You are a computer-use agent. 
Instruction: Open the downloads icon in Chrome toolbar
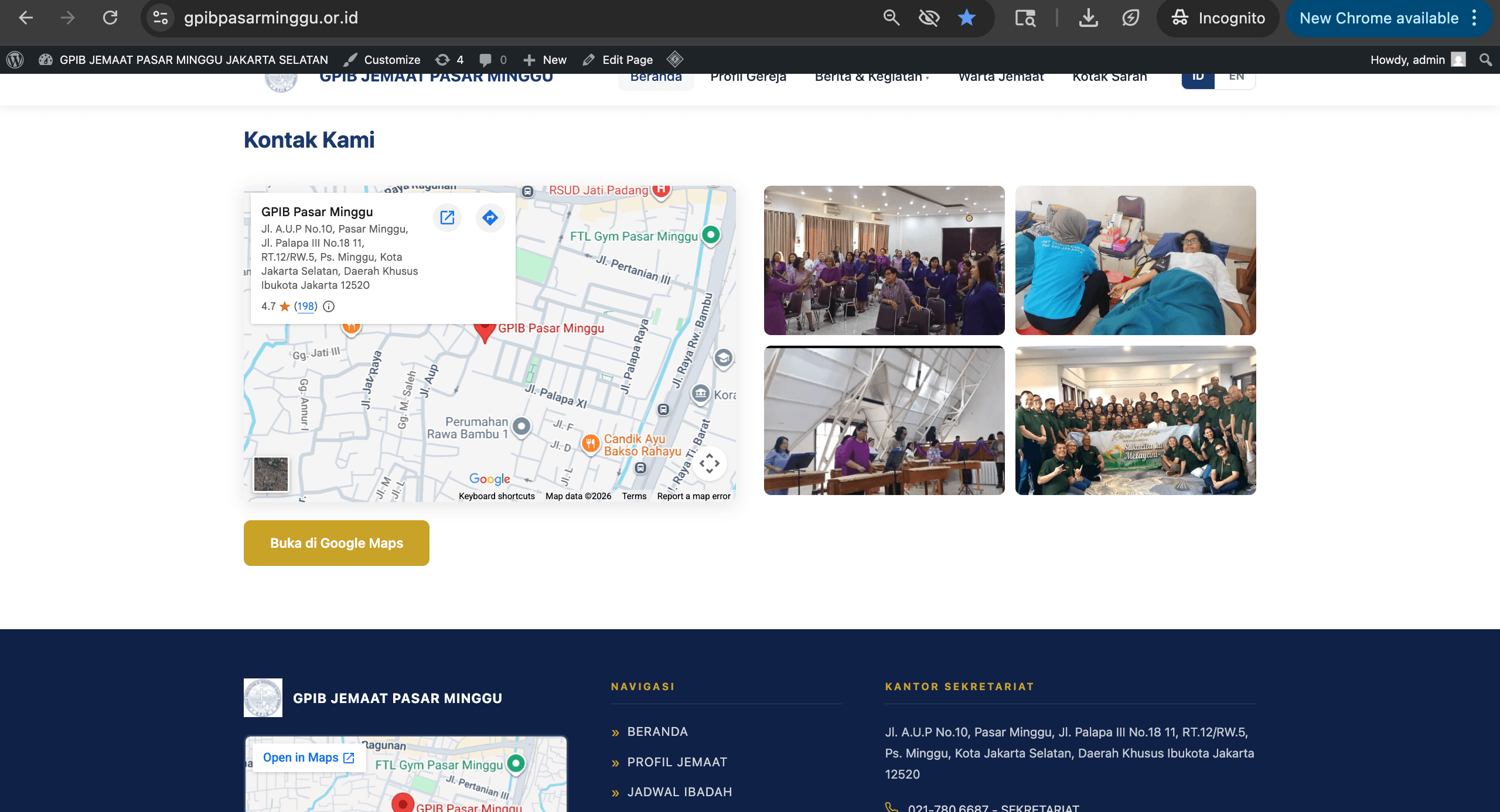[1088, 18]
